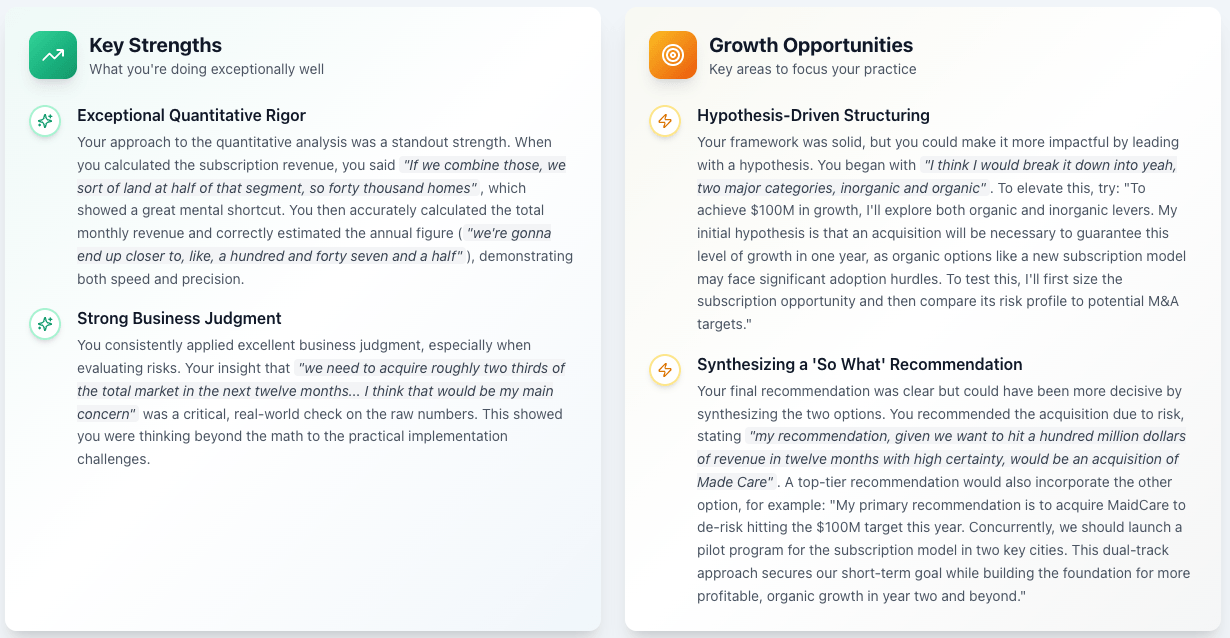Open the Hypothesis-Driven Structuring title
The image size is (1230, 638).
813,115
